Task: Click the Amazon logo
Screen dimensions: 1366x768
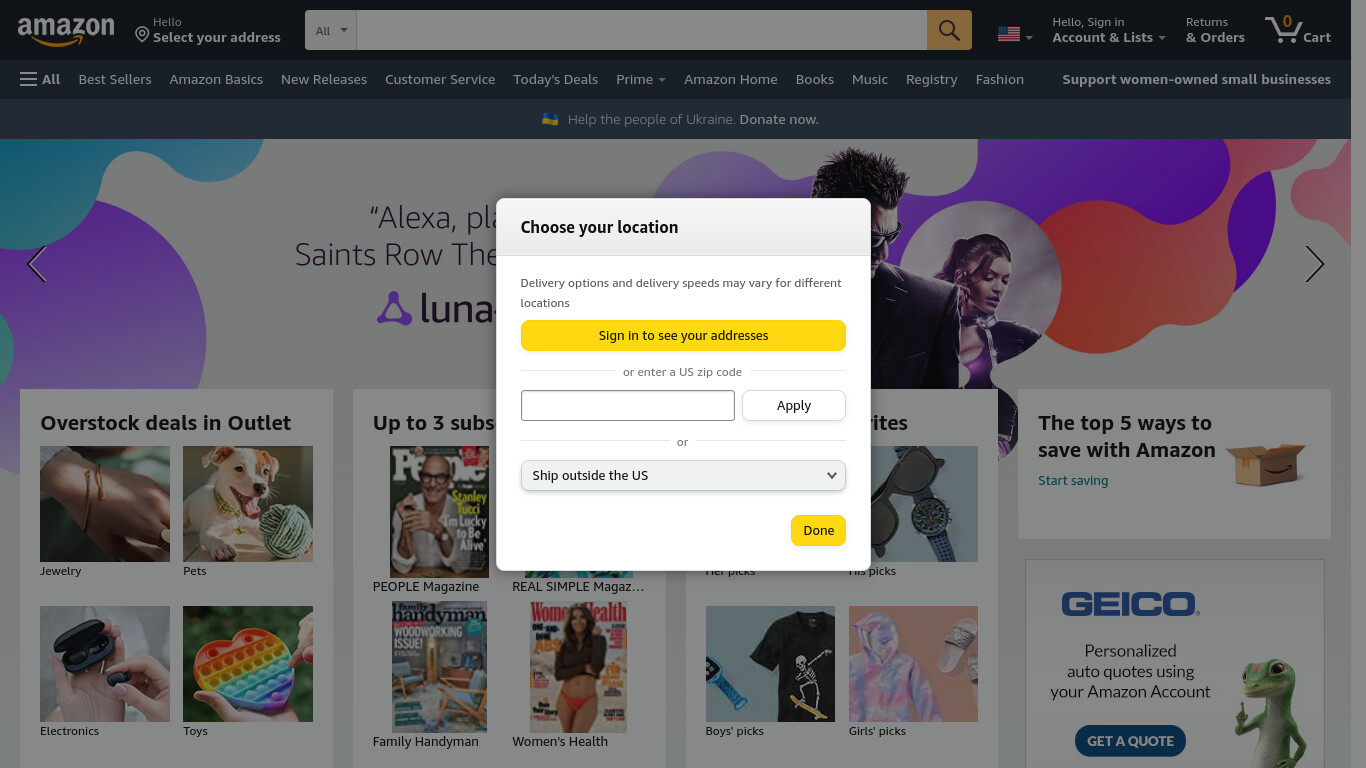Action: click(66, 31)
